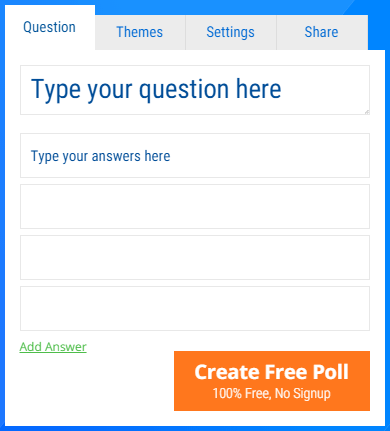Image resolution: width=390 pixels, height=431 pixels.
Task: Click the second answer input box
Action: pyautogui.click(x=195, y=207)
